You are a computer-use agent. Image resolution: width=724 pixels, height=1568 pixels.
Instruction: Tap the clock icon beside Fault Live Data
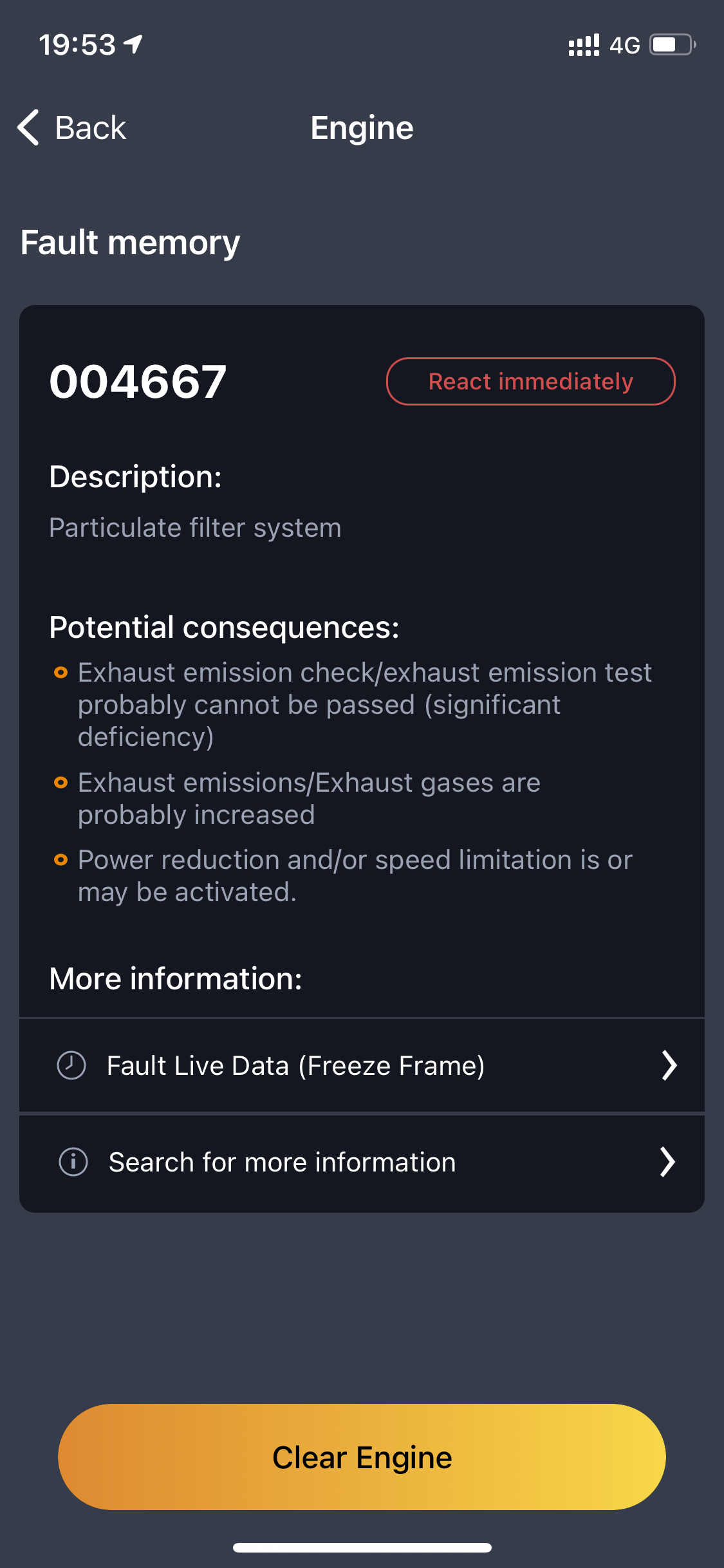click(x=71, y=1065)
